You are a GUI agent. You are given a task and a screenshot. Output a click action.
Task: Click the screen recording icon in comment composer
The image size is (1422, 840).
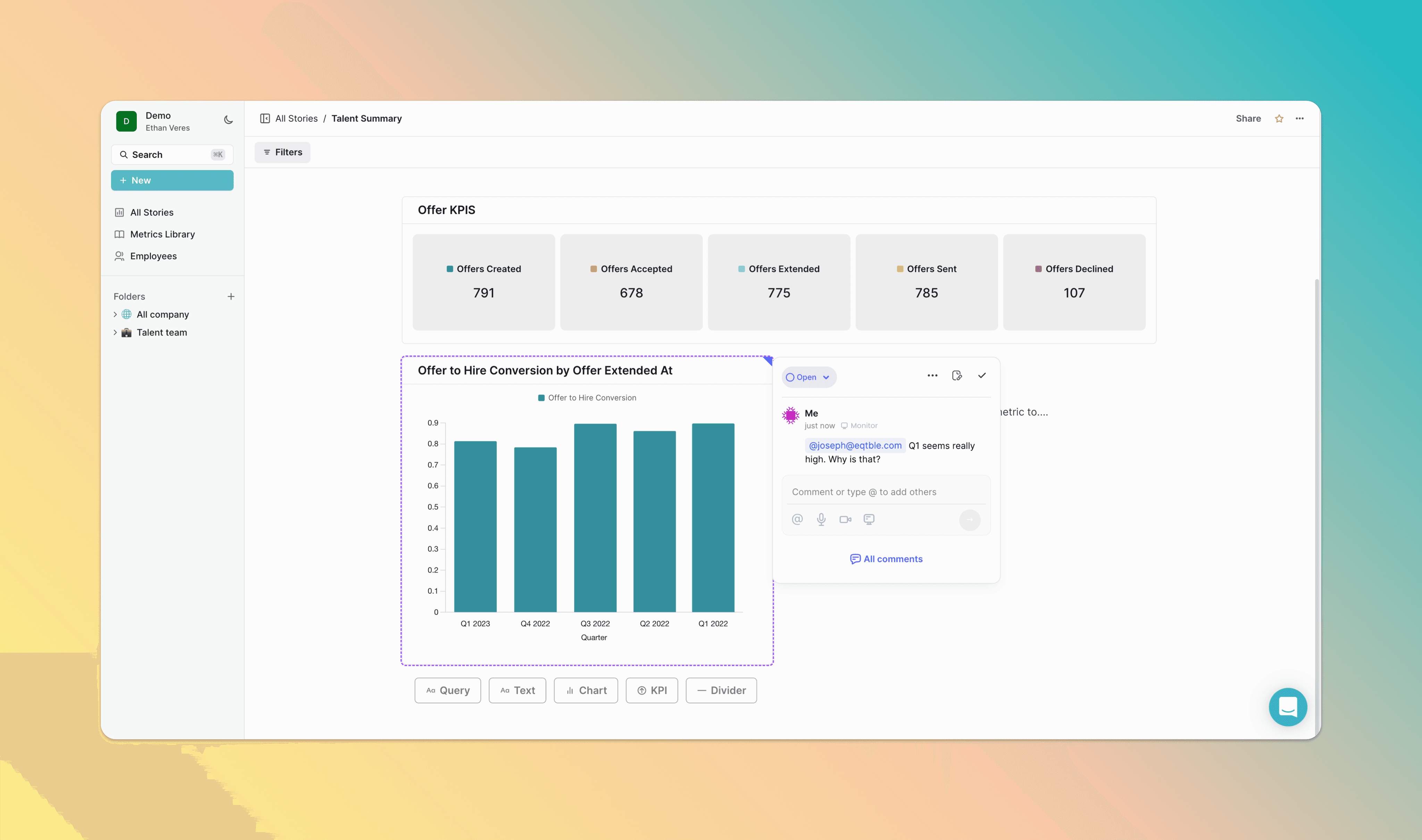pyautogui.click(x=869, y=519)
